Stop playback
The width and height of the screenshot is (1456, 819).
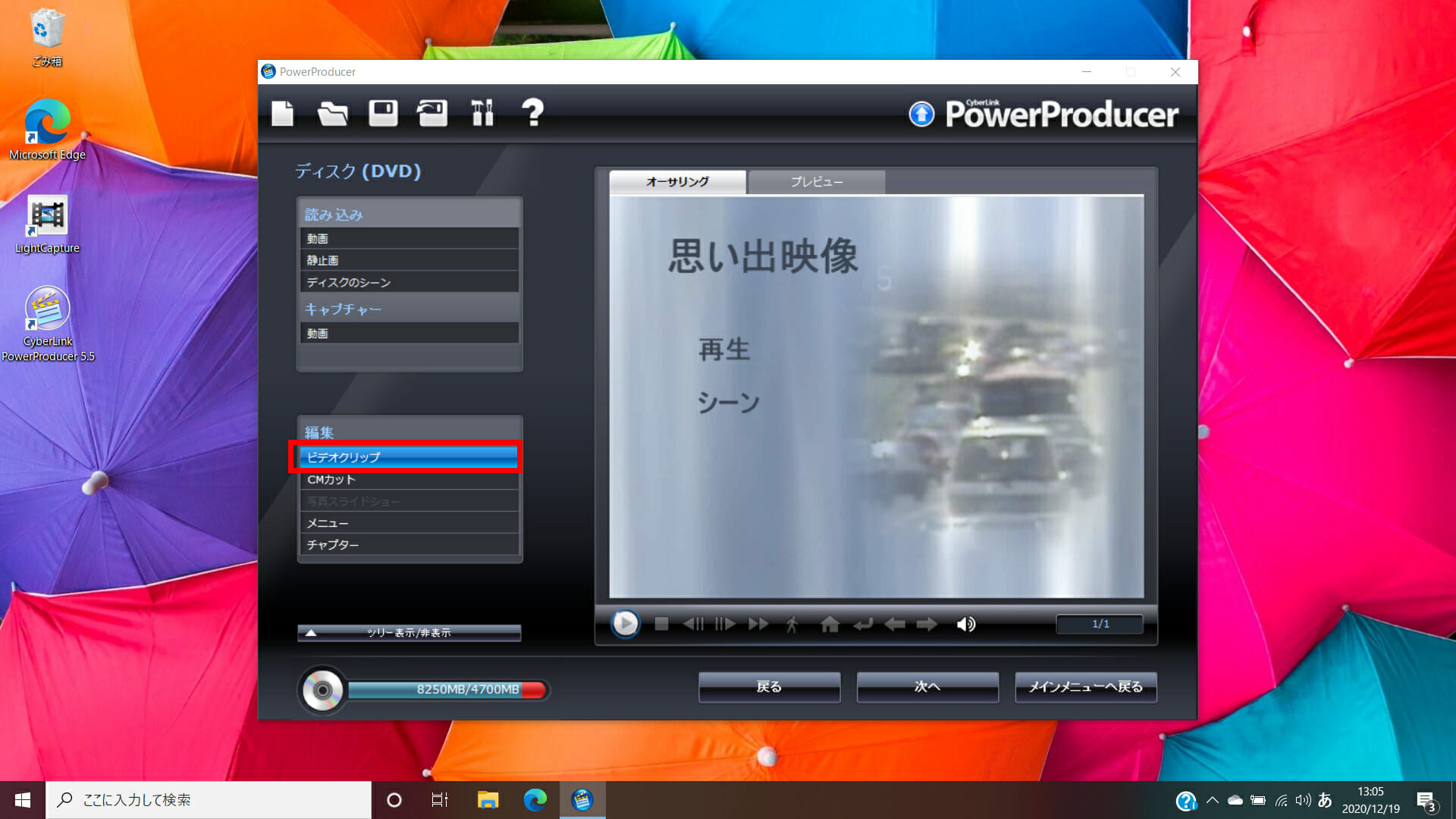point(661,624)
